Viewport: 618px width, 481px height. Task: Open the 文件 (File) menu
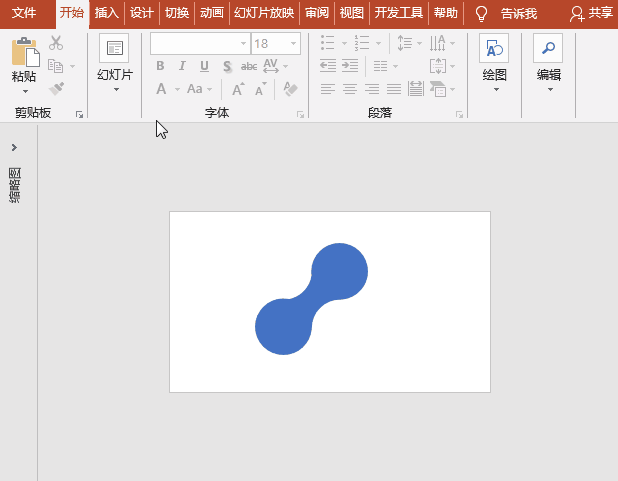pyautogui.click(x=24, y=14)
